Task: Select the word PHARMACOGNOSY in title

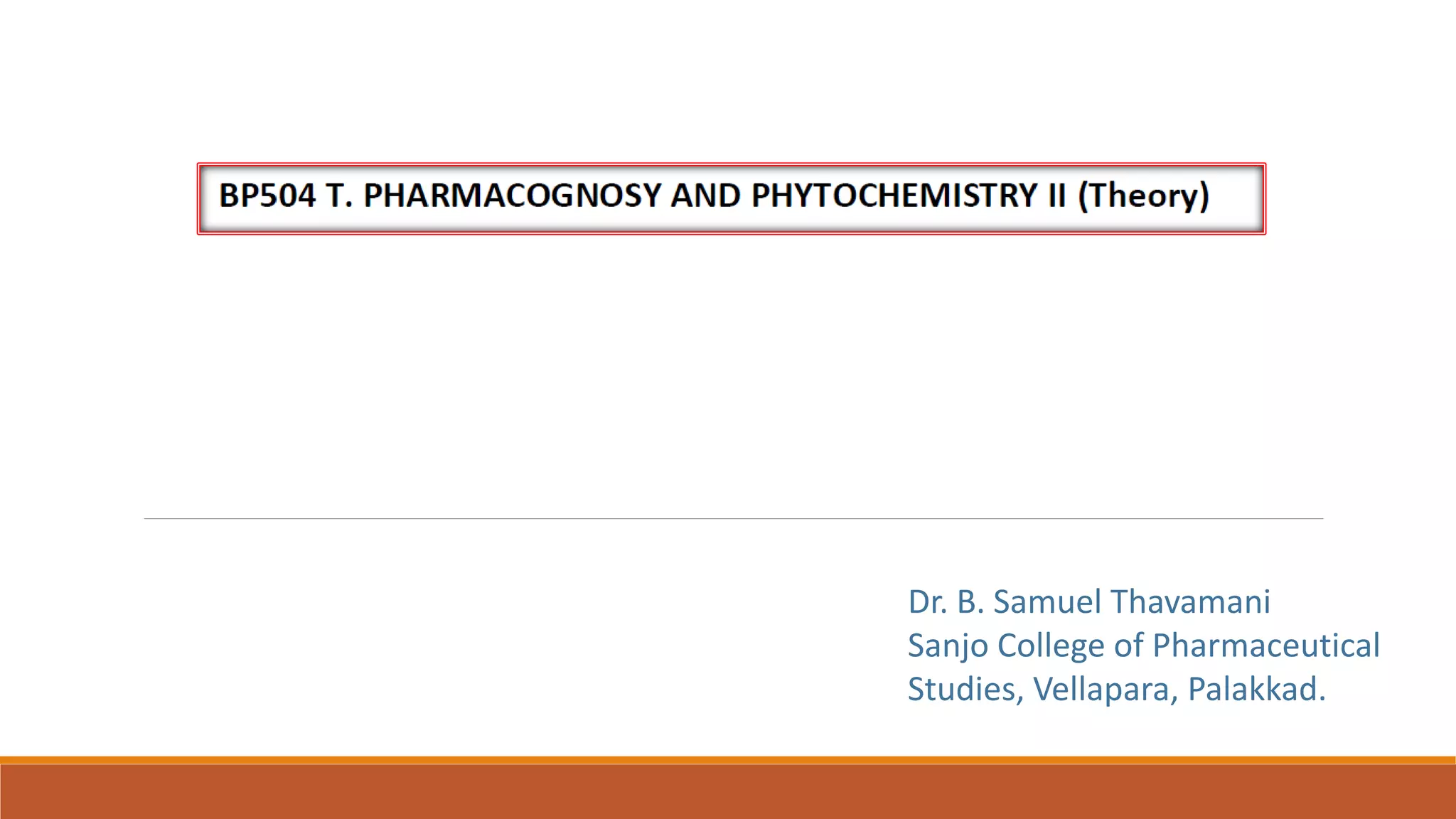Action: coord(513,196)
